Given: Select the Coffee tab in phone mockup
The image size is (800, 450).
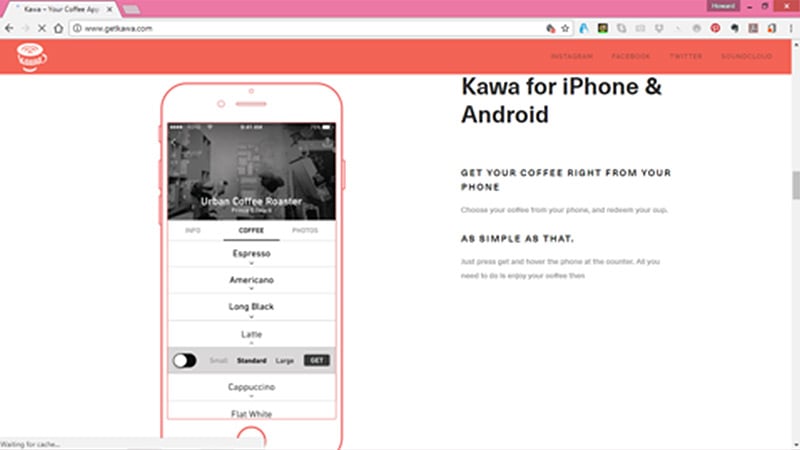Looking at the screenshot, I should click(252, 231).
